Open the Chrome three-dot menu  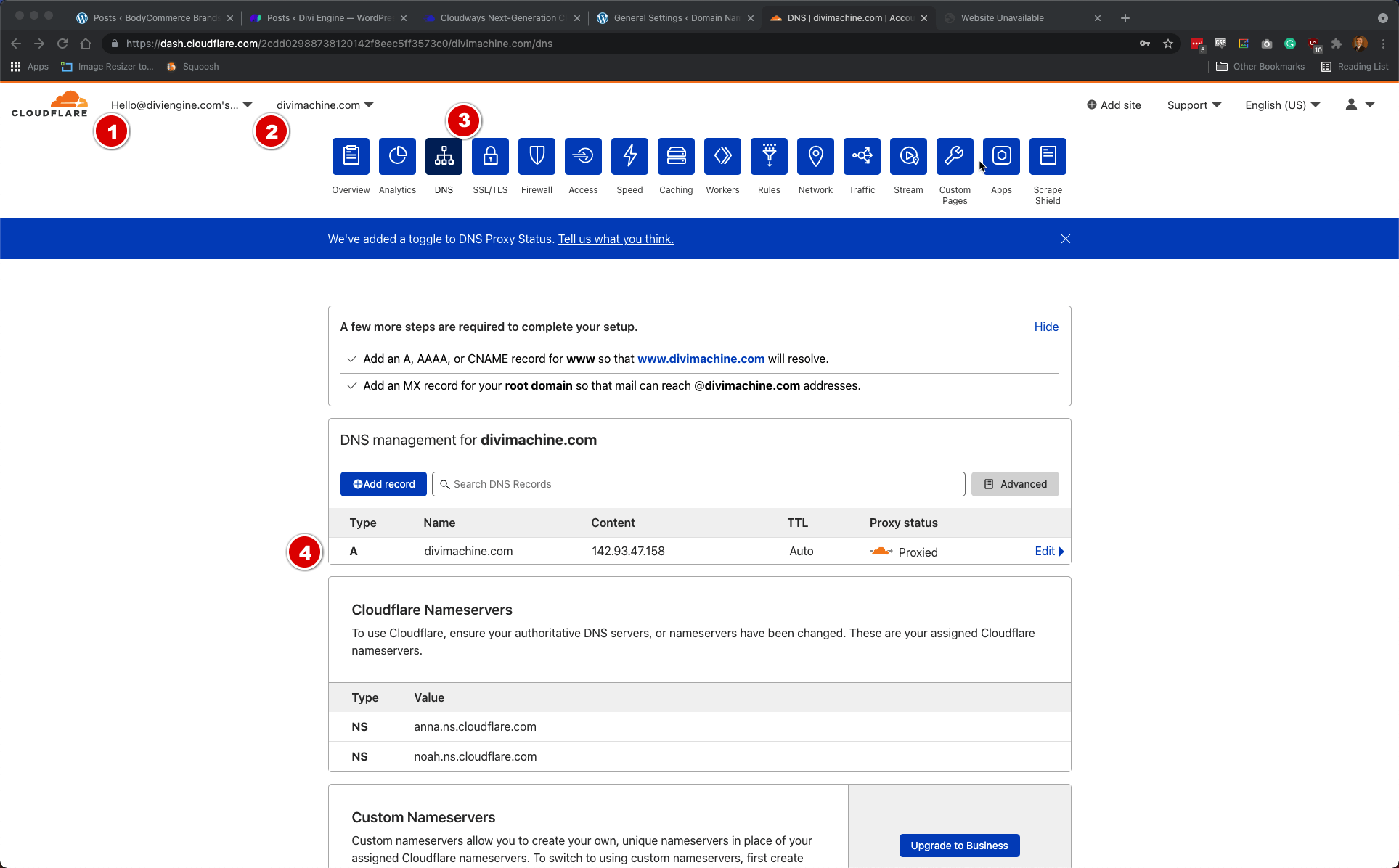point(1384,44)
